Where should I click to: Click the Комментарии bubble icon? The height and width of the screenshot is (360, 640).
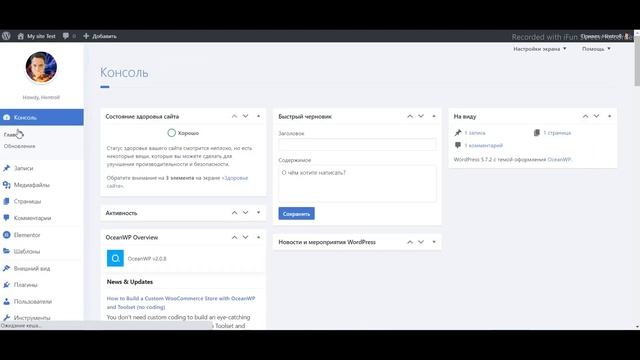coord(7,218)
